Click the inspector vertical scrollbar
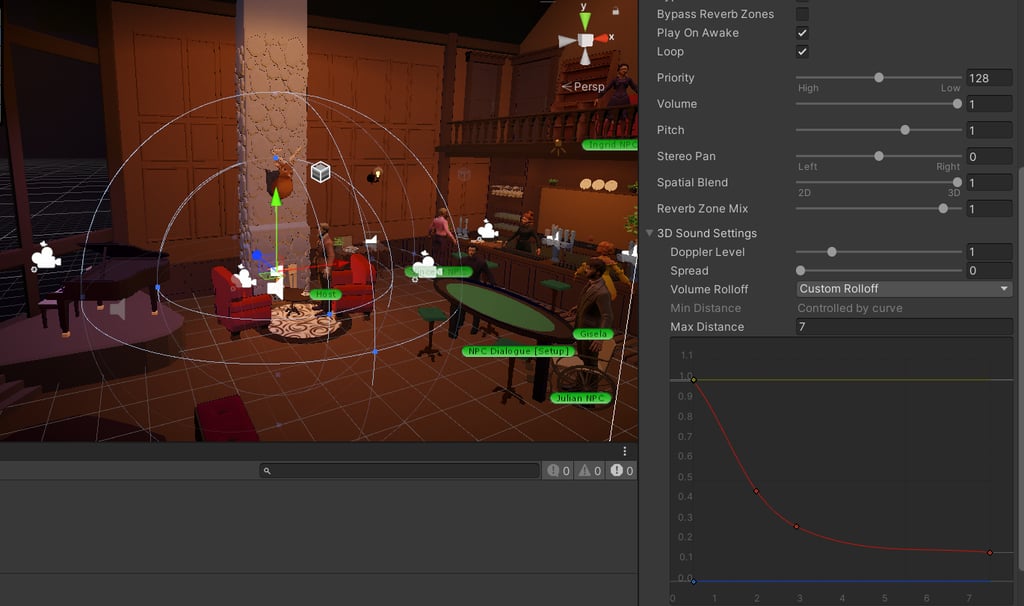The width and height of the screenshot is (1024, 606). pos(1020,369)
